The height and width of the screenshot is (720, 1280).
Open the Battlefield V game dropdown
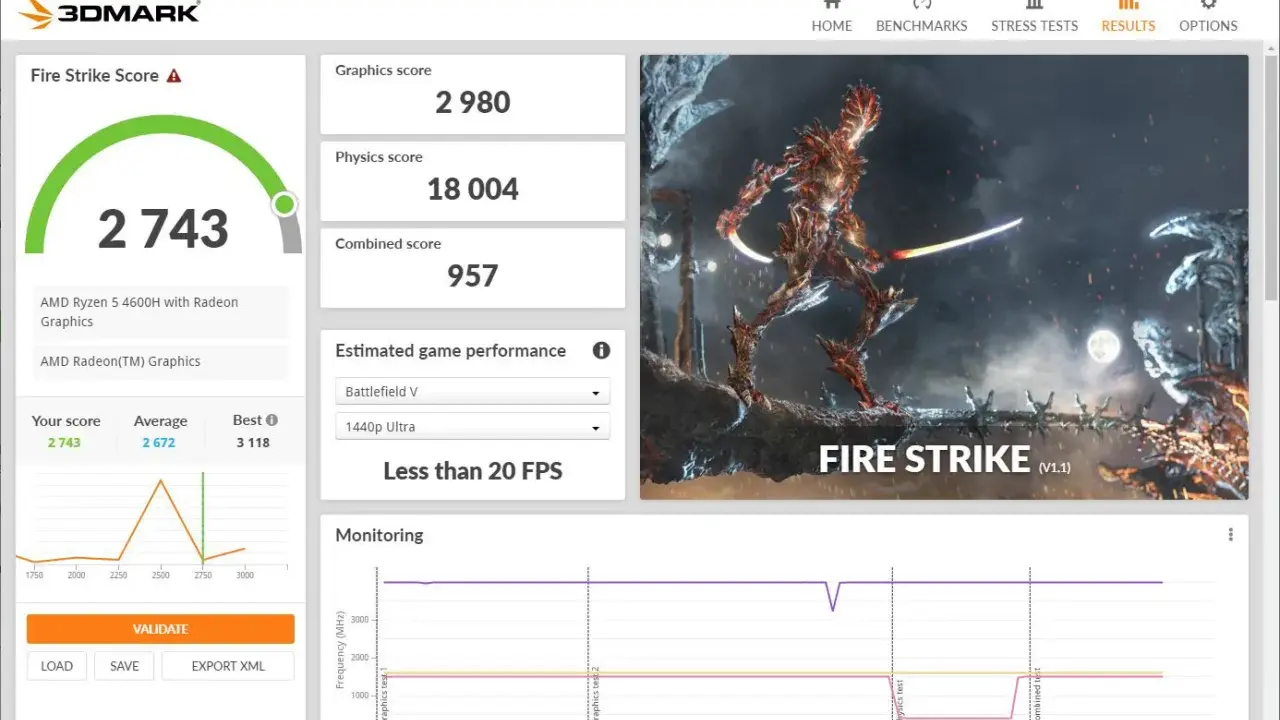[472, 392]
